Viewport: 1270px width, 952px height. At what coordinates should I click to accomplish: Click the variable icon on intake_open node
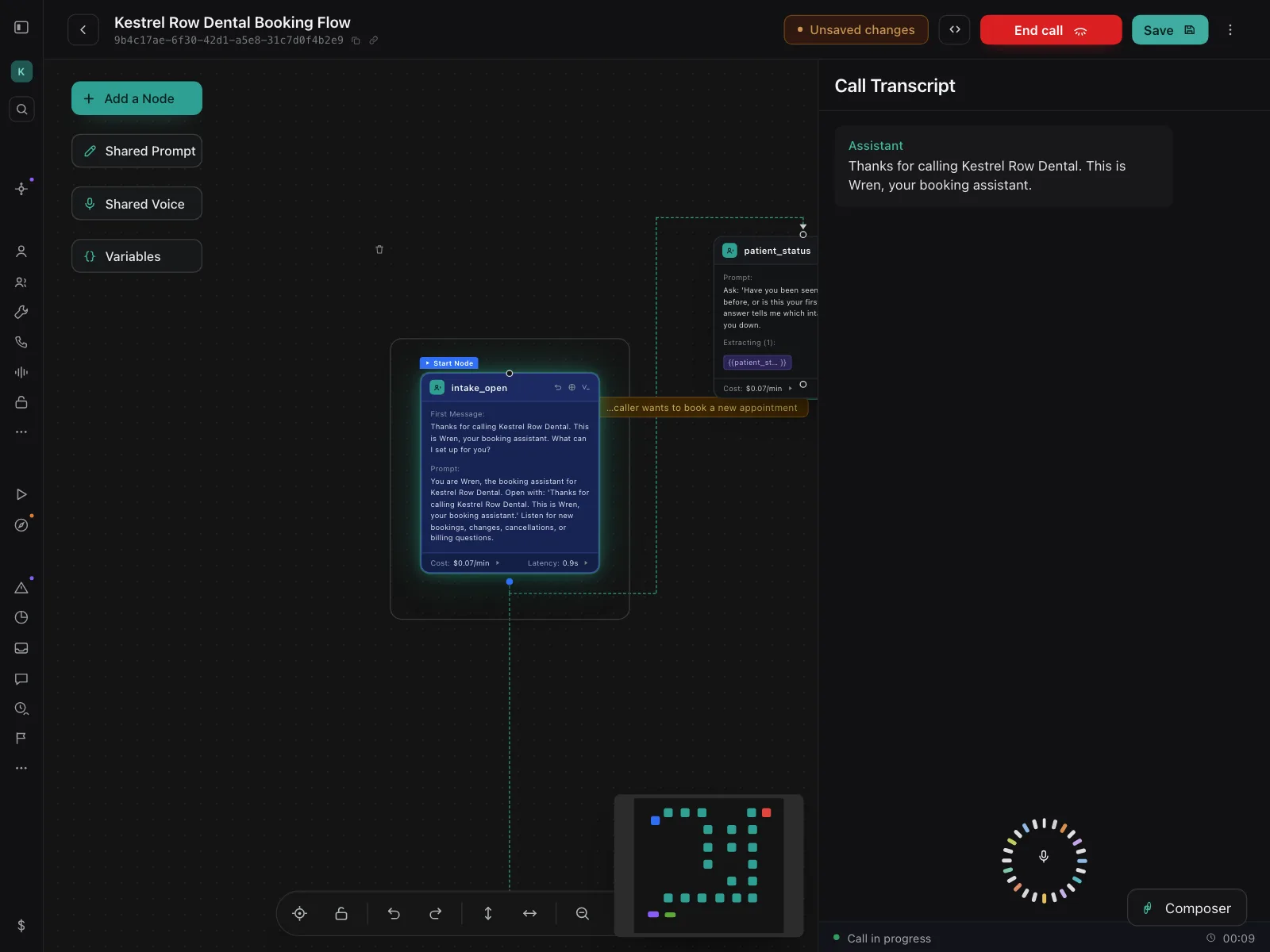pyautogui.click(x=586, y=388)
